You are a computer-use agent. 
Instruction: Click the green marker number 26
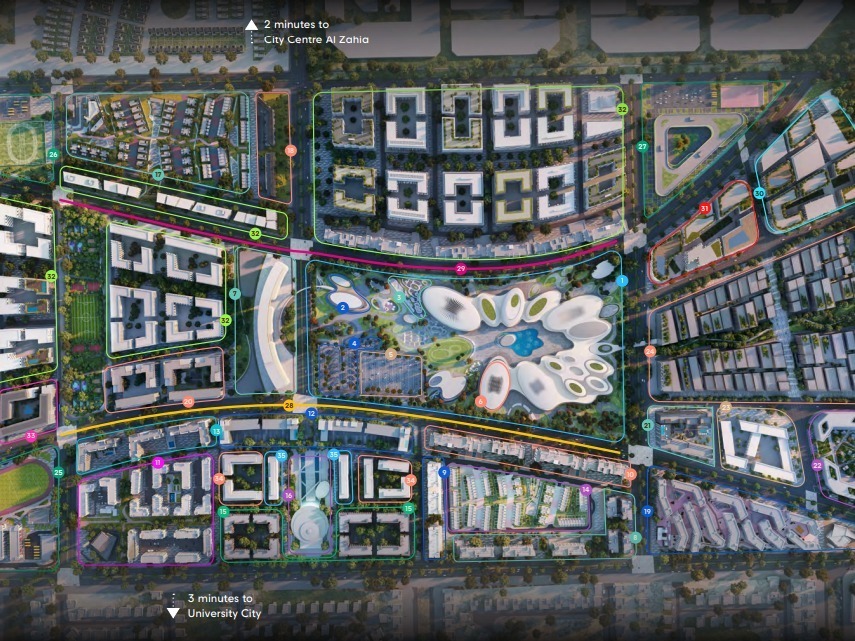pyautogui.click(x=53, y=154)
